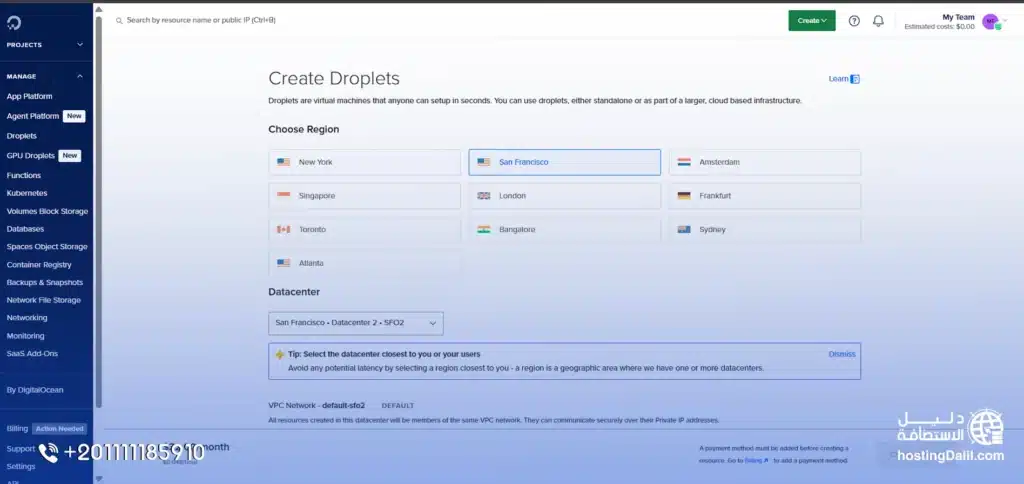Collapse the Manage sidebar section
This screenshot has width=1024, height=484.
tap(80, 76)
